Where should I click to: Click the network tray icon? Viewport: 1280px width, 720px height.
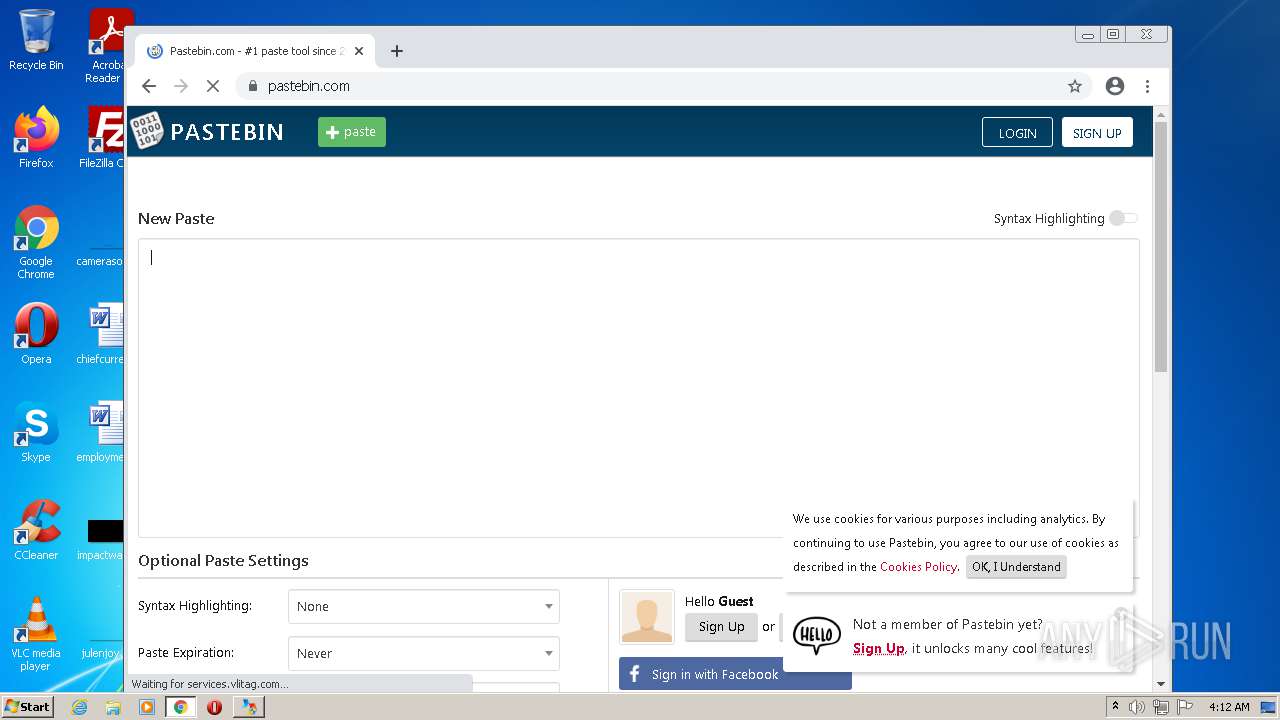[1161, 707]
